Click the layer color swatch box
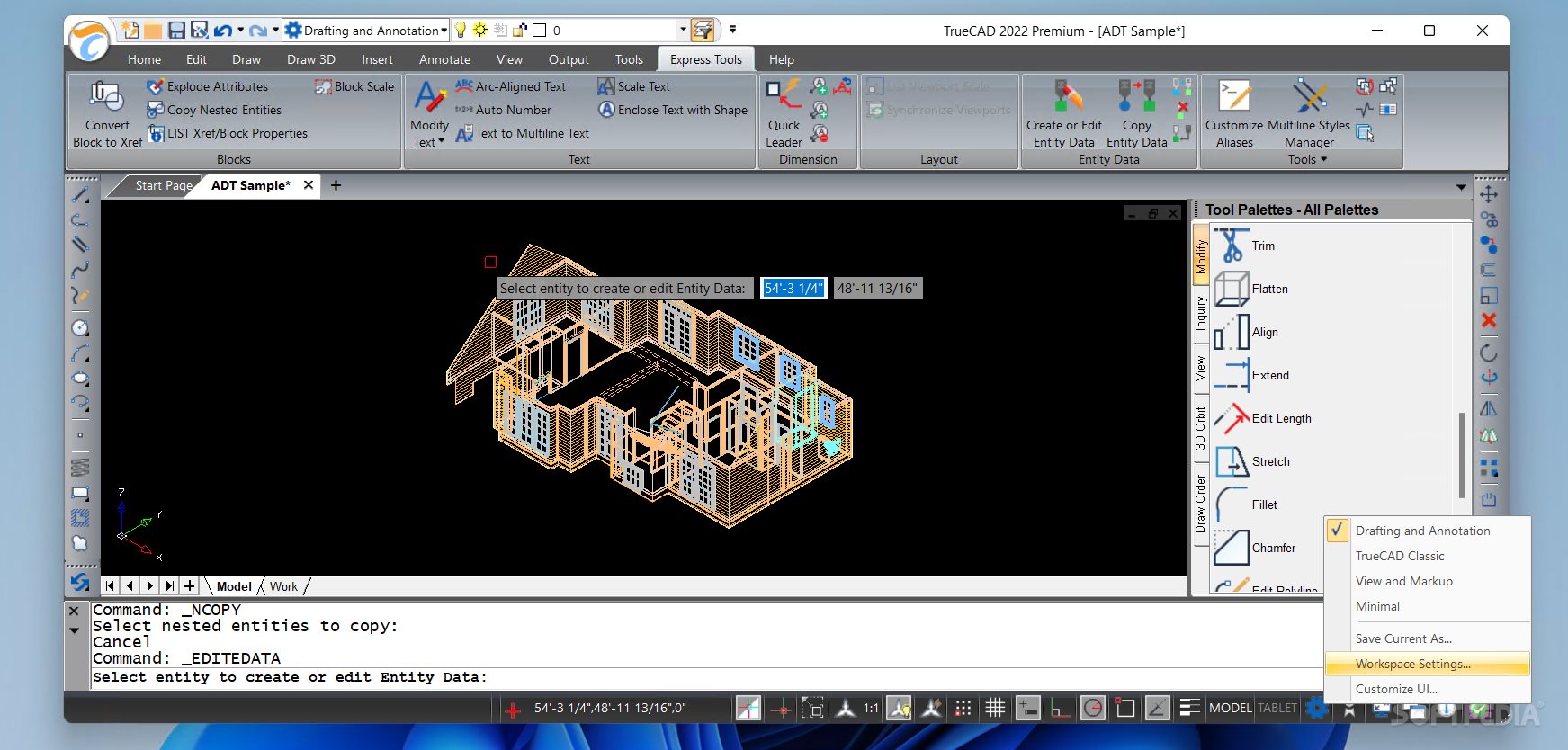The height and width of the screenshot is (750, 1568). [540, 31]
